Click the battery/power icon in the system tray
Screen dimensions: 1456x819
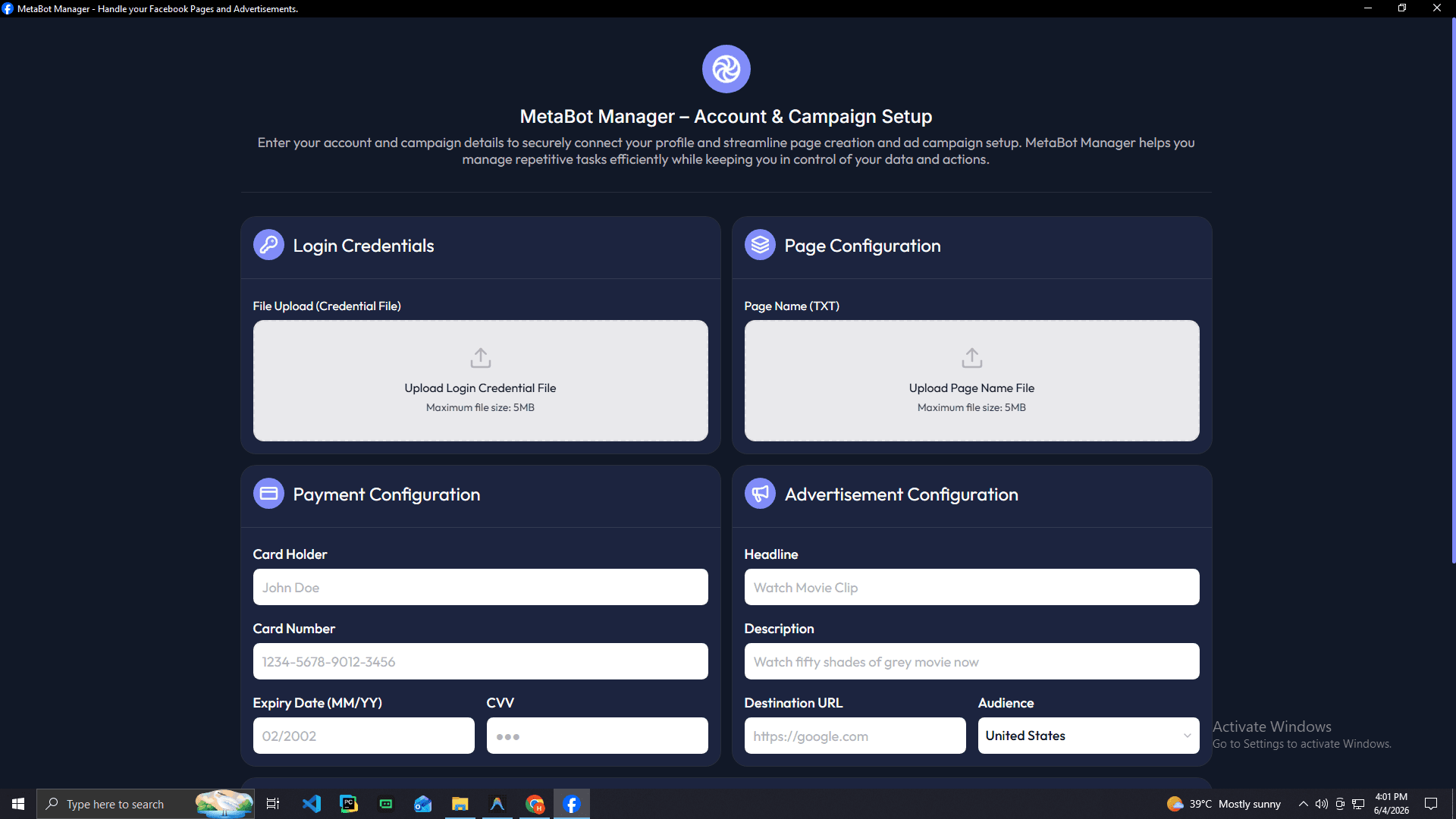coord(1340,804)
